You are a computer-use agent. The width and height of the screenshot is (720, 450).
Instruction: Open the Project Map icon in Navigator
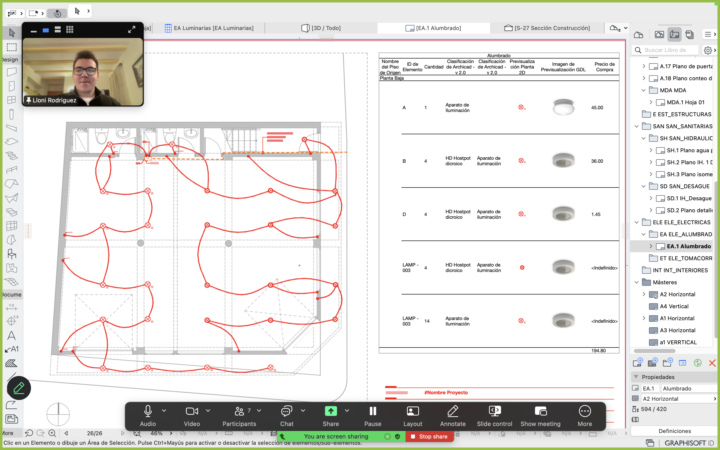tap(638, 34)
